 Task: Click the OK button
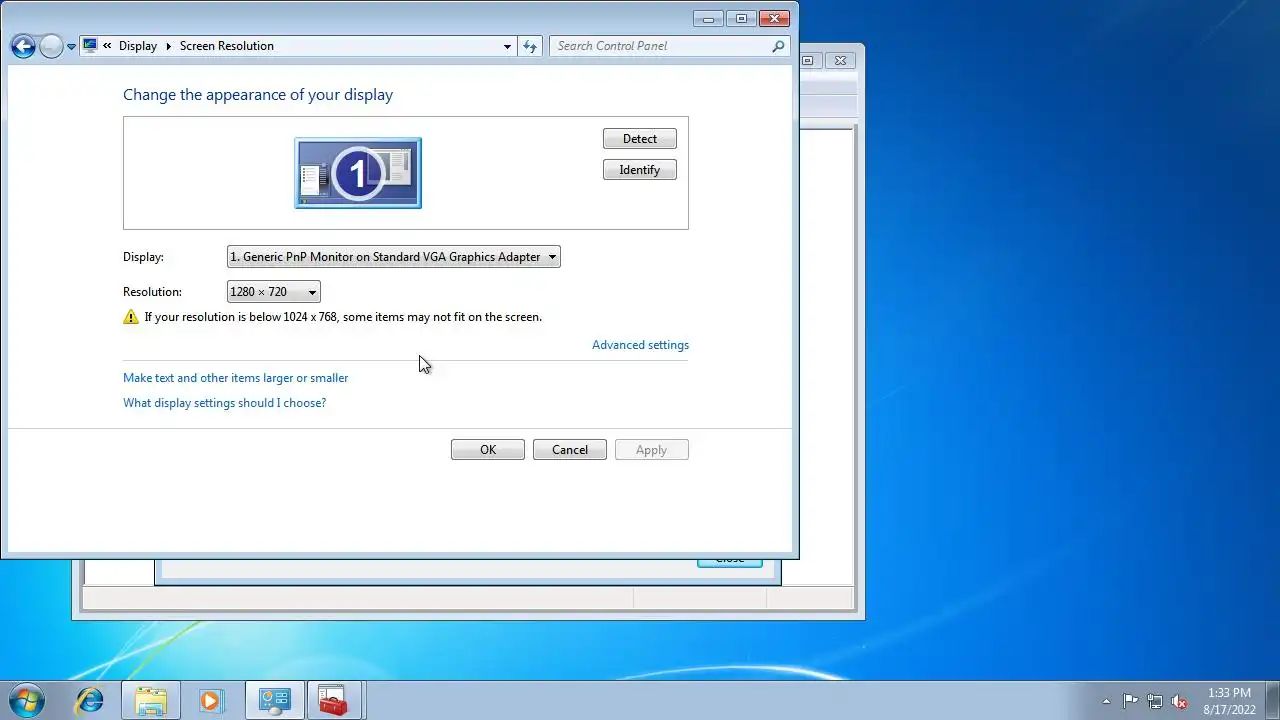(x=488, y=450)
